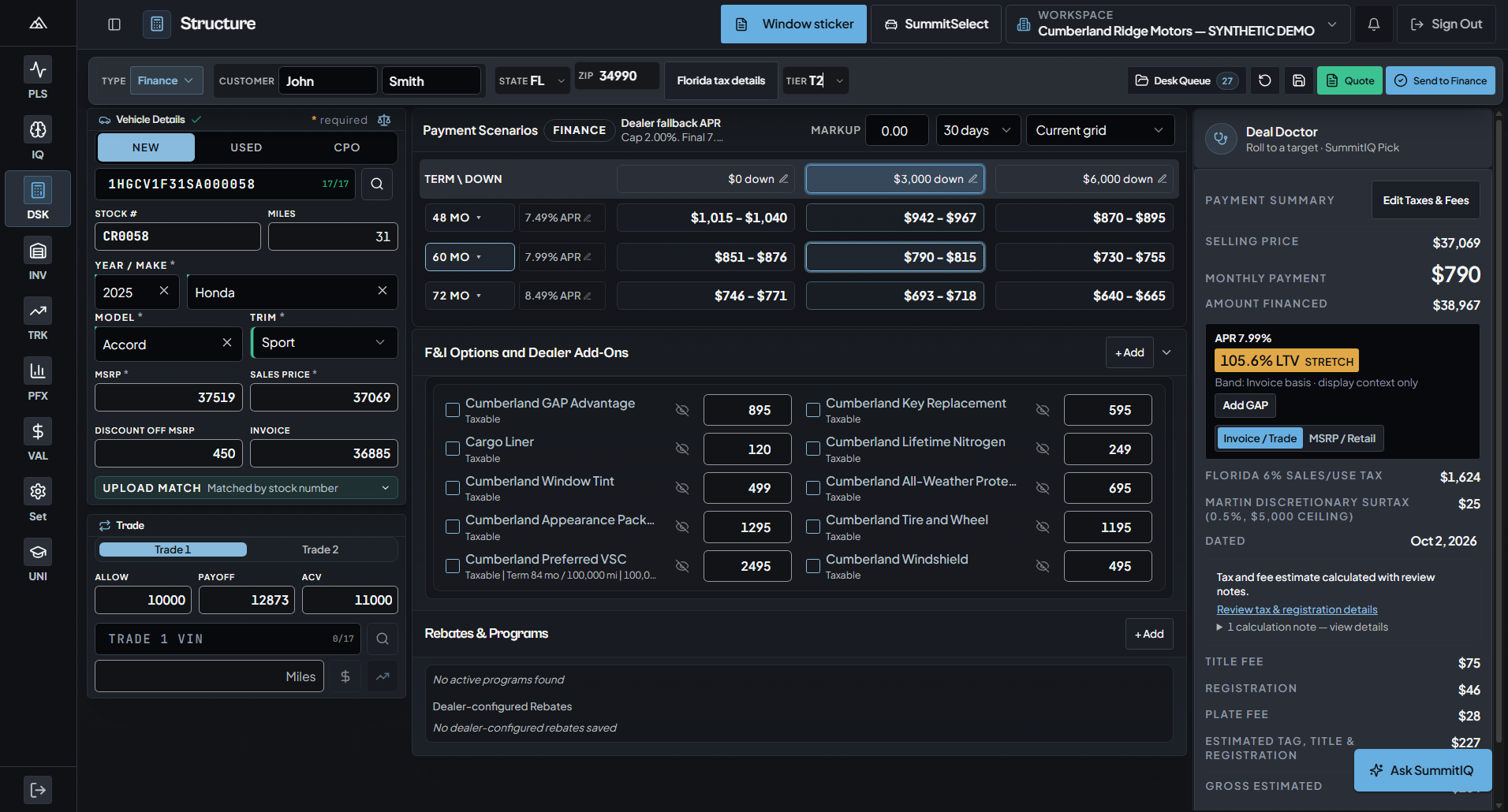Toggle the sidebar panel icon
The width and height of the screenshot is (1508, 812).
[114, 24]
